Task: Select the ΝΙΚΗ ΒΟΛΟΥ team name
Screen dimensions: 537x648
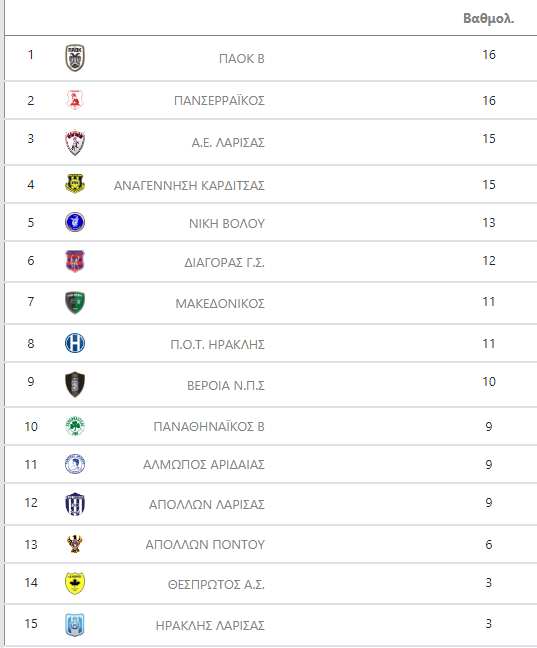Action: pyautogui.click(x=227, y=224)
